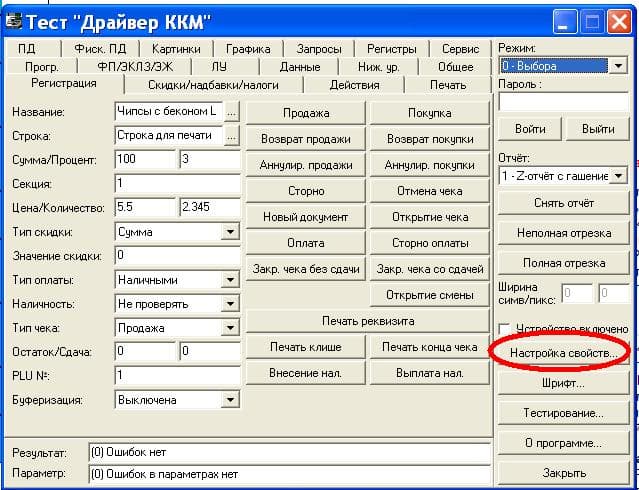
Task: Click the Печать реквизита button
Action: pyautogui.click(x=368, y=321)
